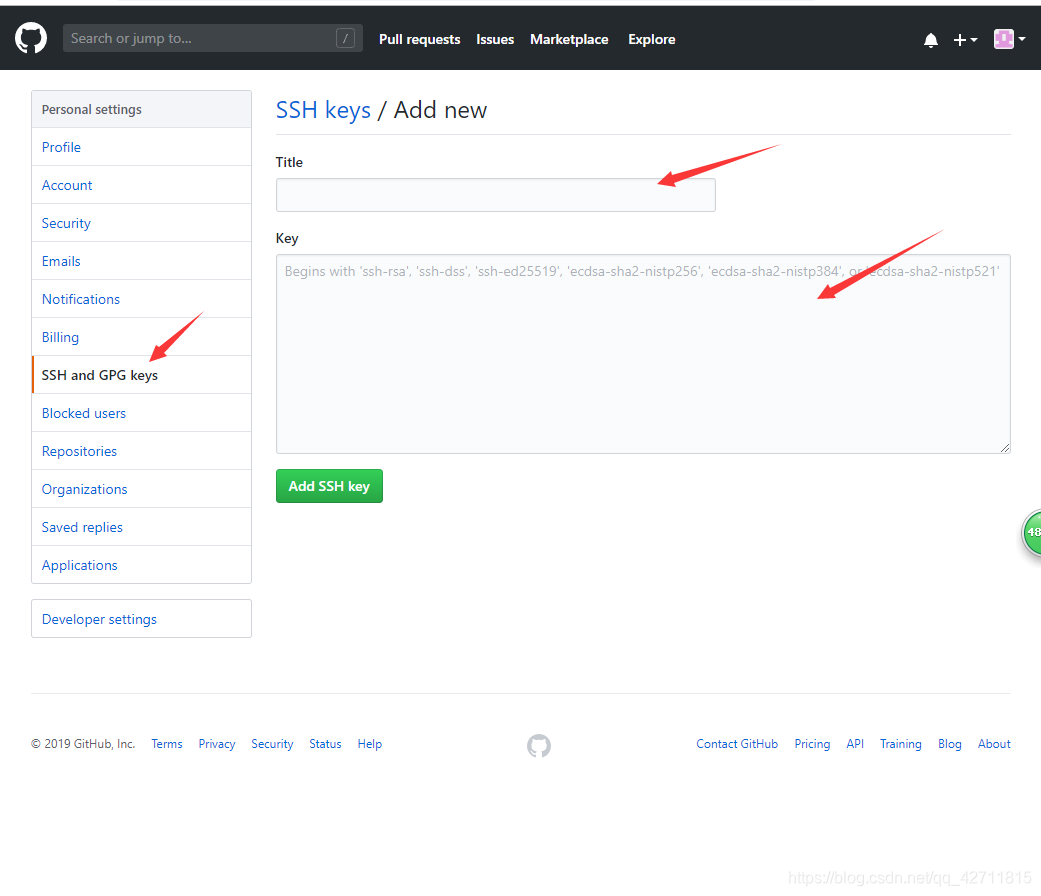Open the notifications bell icon
Screen dimensions: 1041x896
tap(931, 40)
